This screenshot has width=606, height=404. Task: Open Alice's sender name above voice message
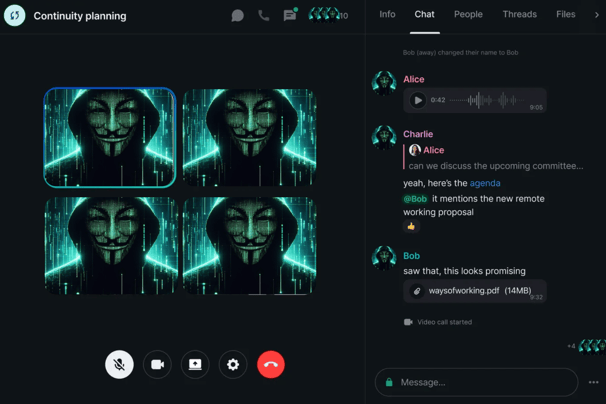coord(414,79)
